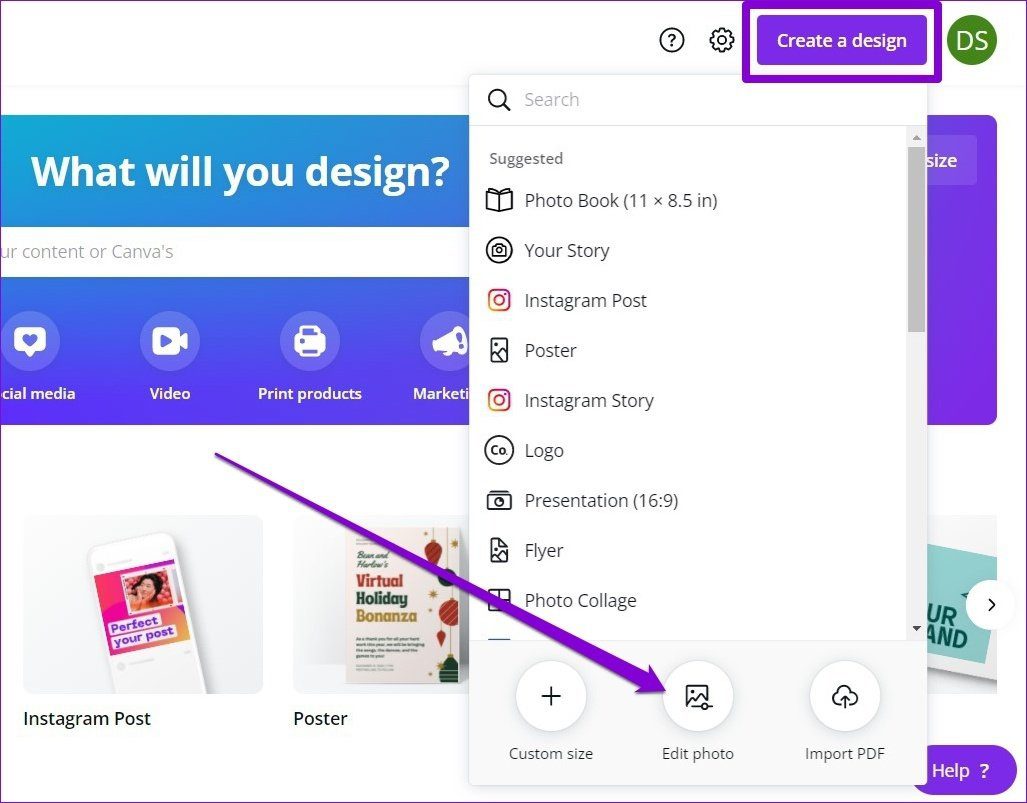This screenshot has height=803, width=1027.
Task: Open the help question mark icon
Action: [671, 41]
